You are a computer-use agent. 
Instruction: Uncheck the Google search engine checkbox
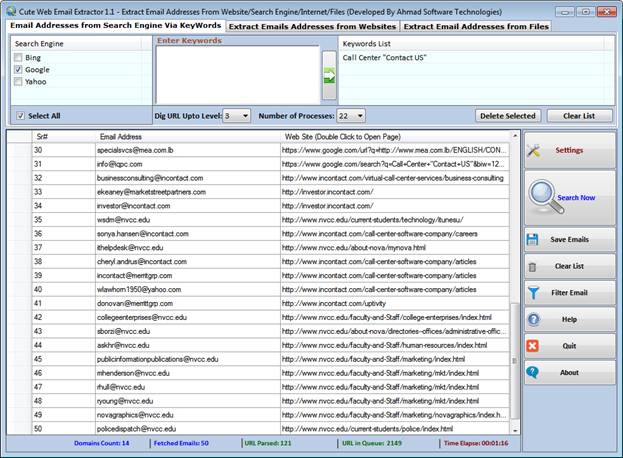[19, 70]
